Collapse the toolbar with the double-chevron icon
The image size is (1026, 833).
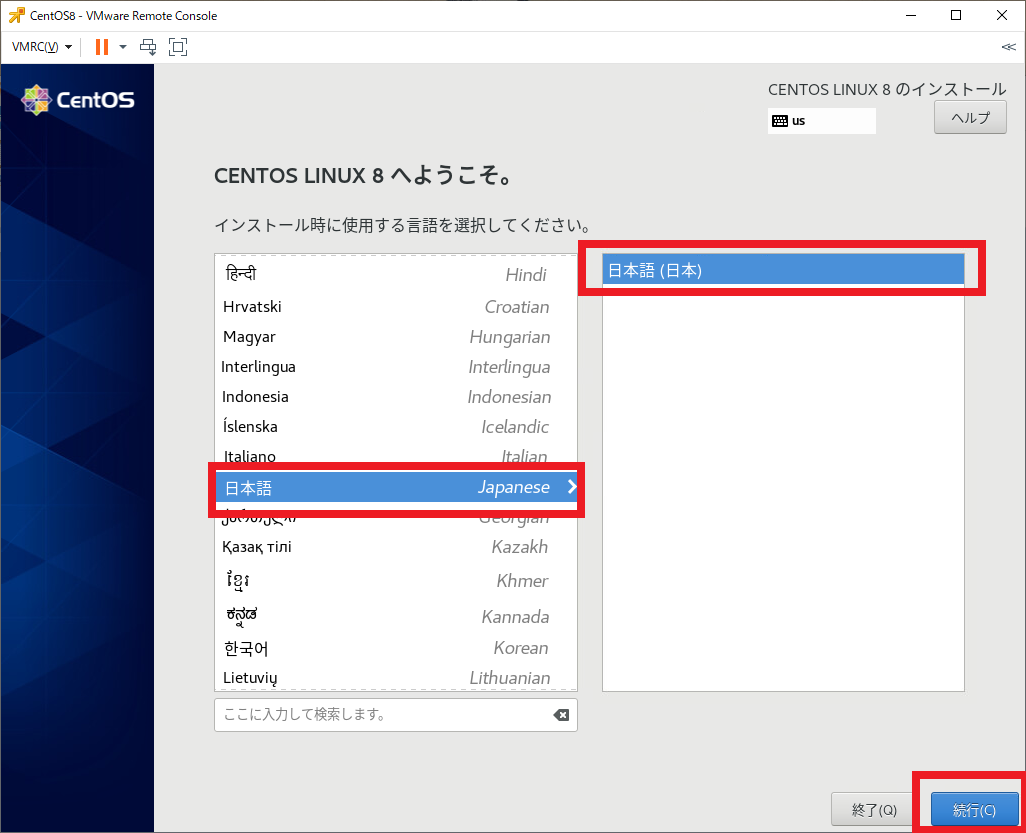1008,46
